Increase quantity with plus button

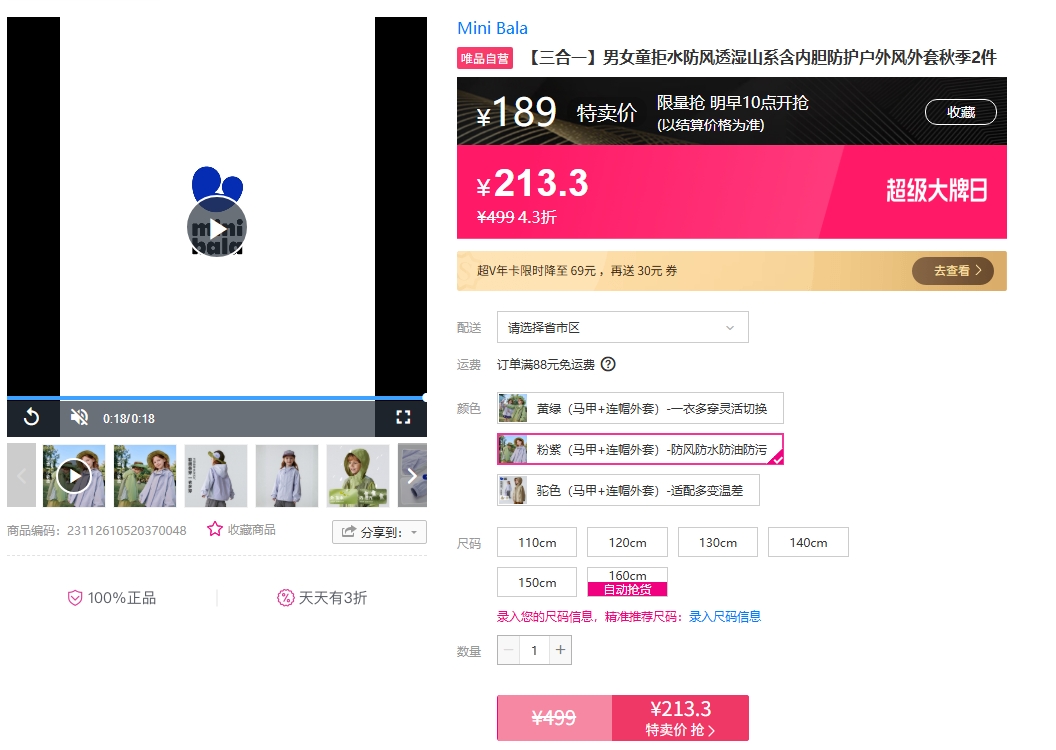coord(560,650)
